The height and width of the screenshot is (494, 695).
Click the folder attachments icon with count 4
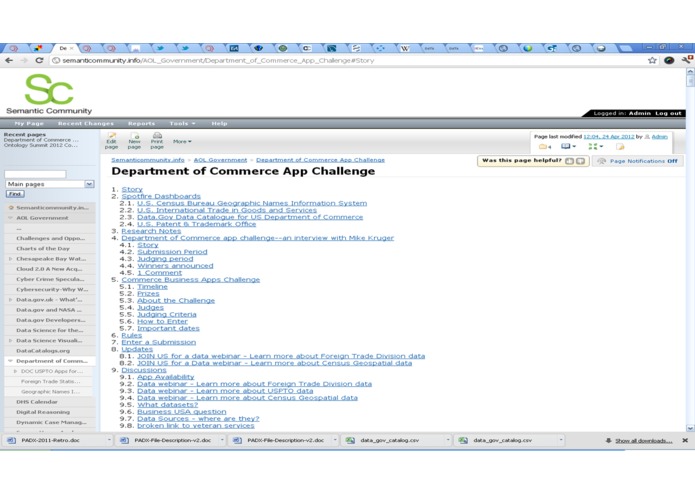click(545, 147)
